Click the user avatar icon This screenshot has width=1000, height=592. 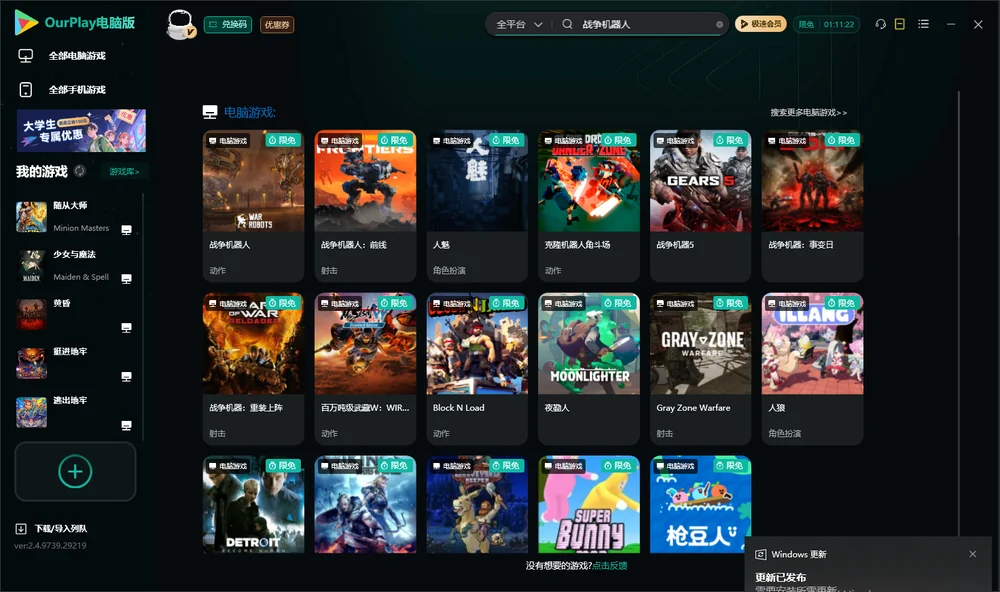tap(180, 25)
